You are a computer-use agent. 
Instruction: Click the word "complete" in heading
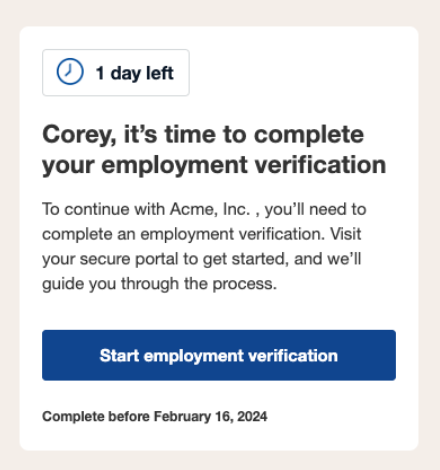tap(309, 136)
